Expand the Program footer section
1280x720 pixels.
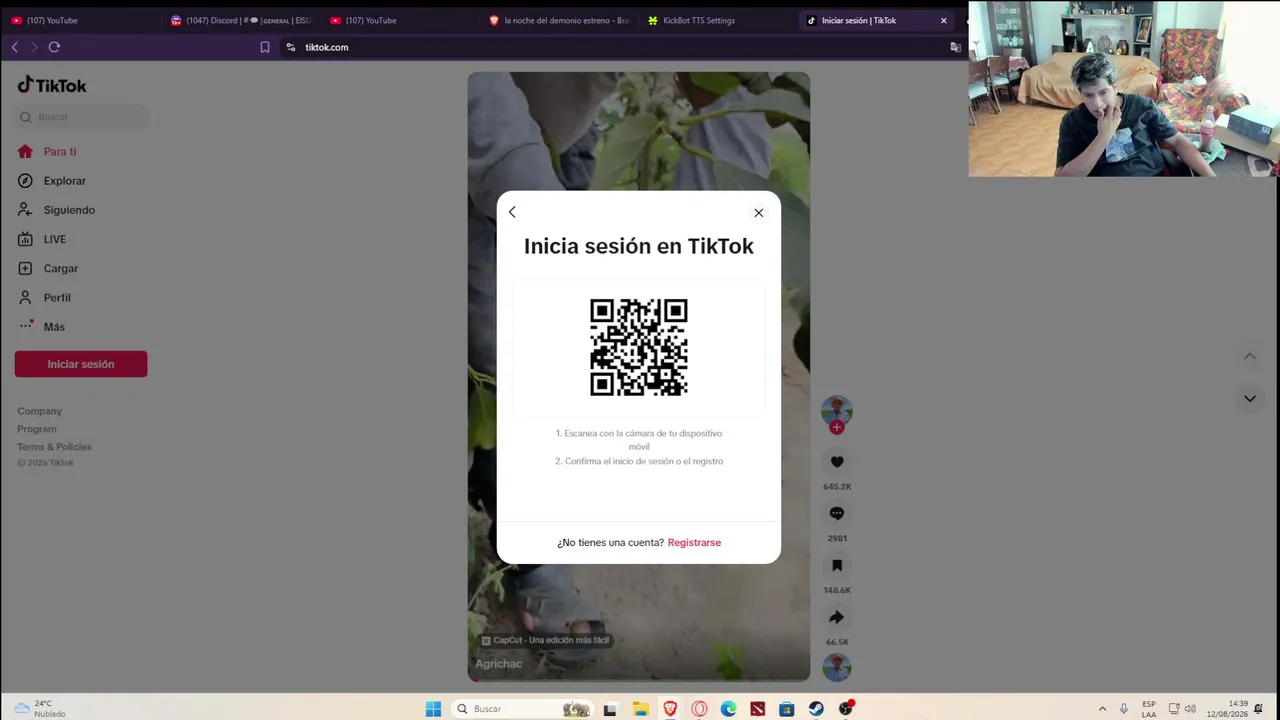(37, 429)
